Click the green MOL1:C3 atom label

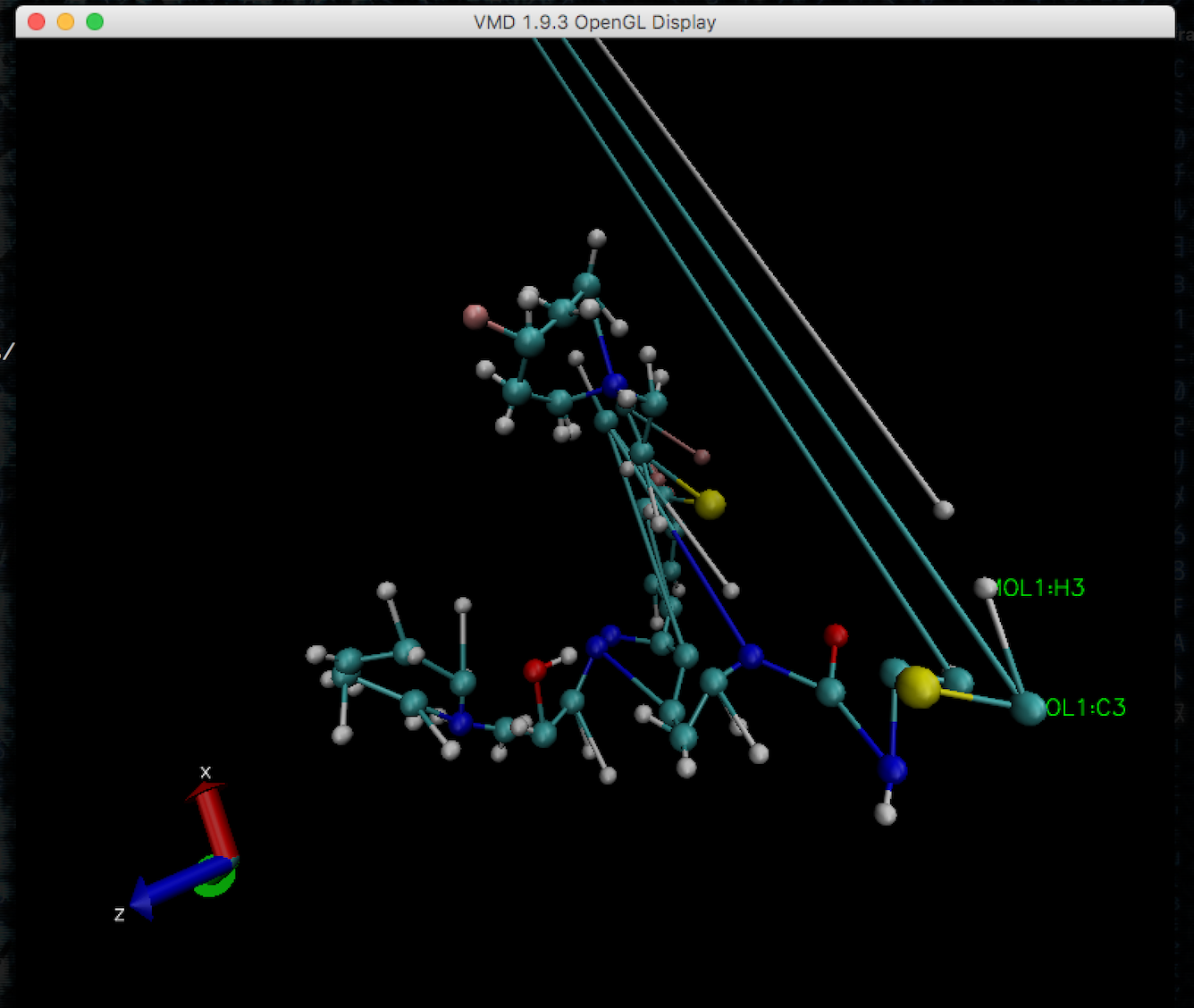(1084, 708)
